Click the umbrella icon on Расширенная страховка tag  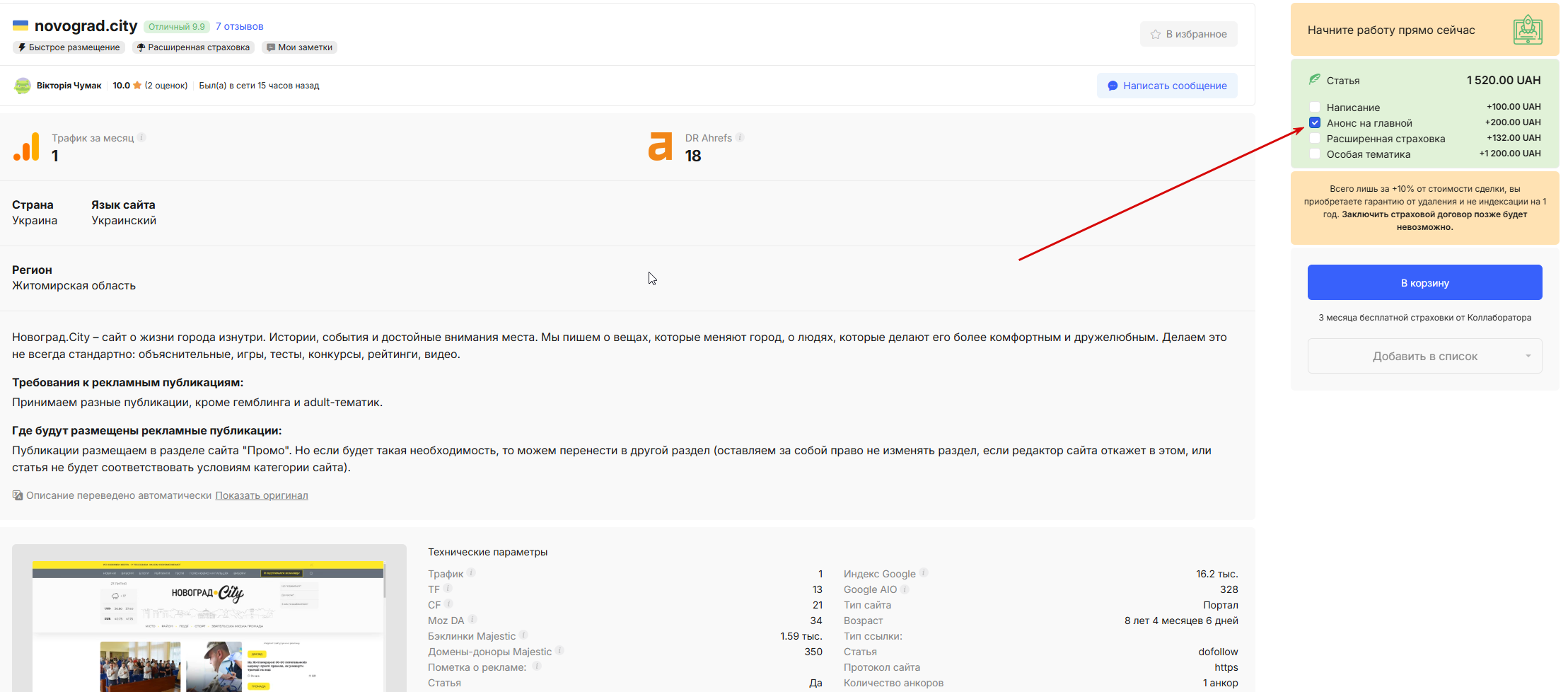point(141,47)
